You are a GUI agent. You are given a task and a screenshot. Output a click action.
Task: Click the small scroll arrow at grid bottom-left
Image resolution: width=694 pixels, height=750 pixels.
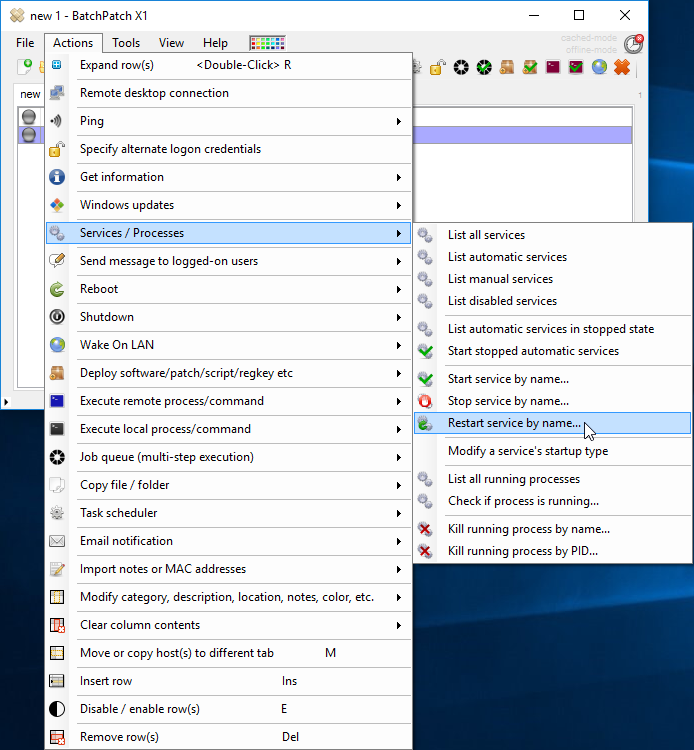(x=6, y=402)
